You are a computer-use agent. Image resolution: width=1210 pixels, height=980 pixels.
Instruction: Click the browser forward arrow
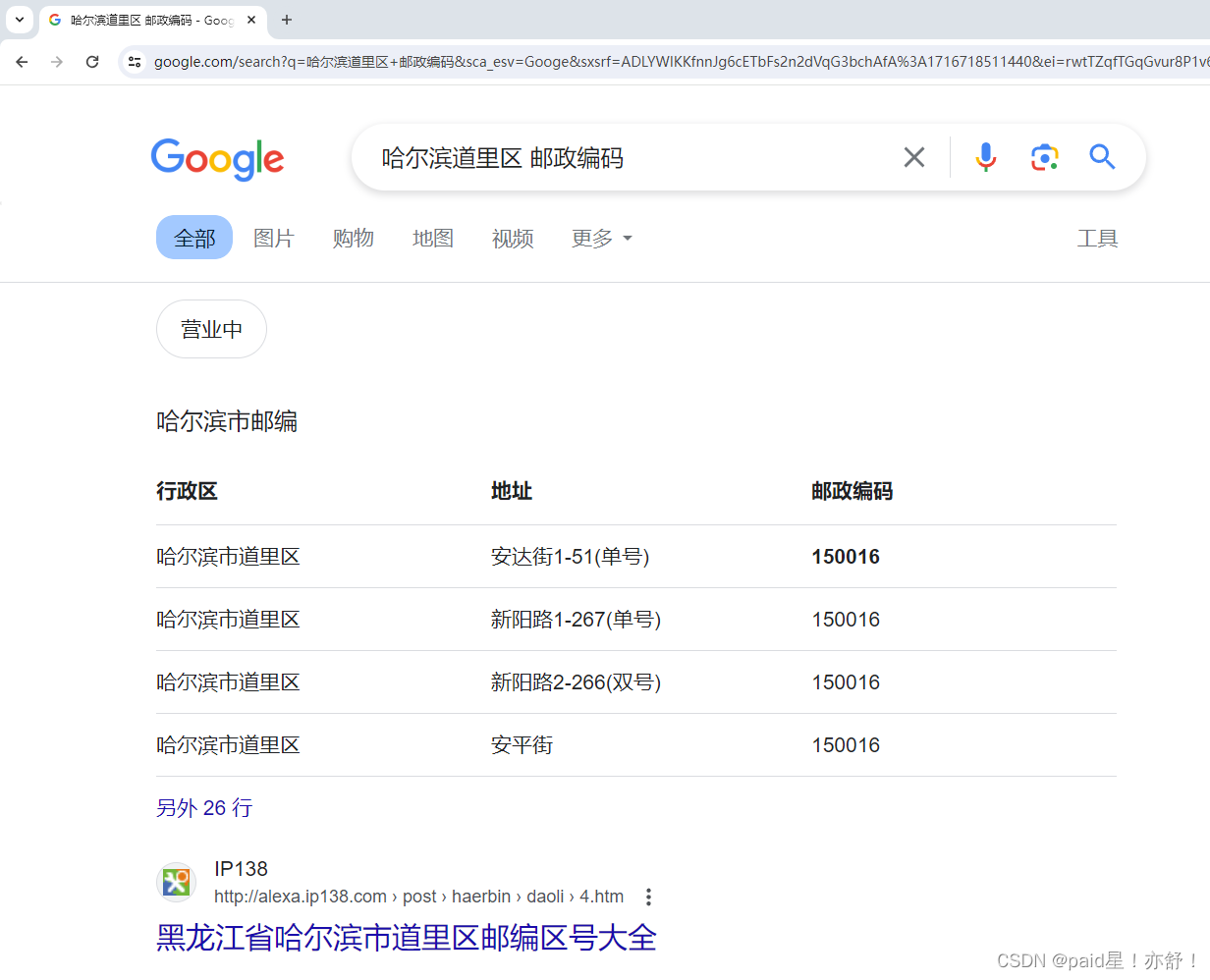tap(57, 62)
